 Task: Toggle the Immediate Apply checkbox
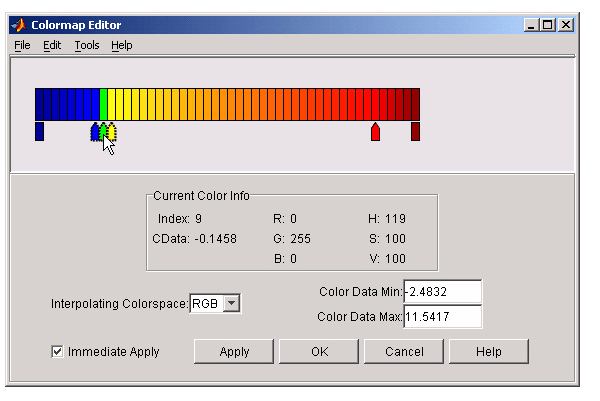[x=58, y=352]
